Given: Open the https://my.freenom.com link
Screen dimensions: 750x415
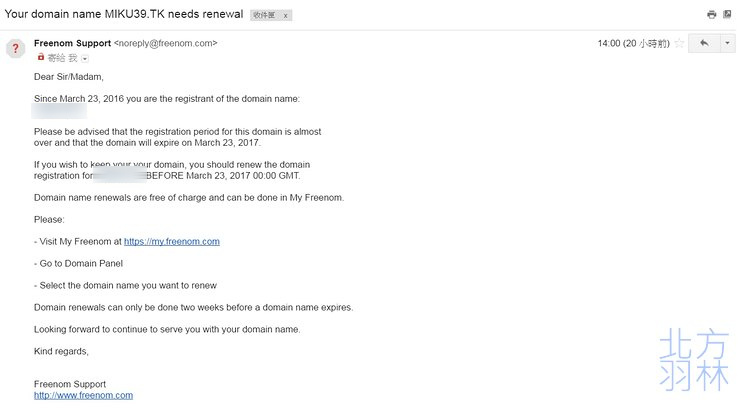Looking at the screenshot, I should [172, 241].
